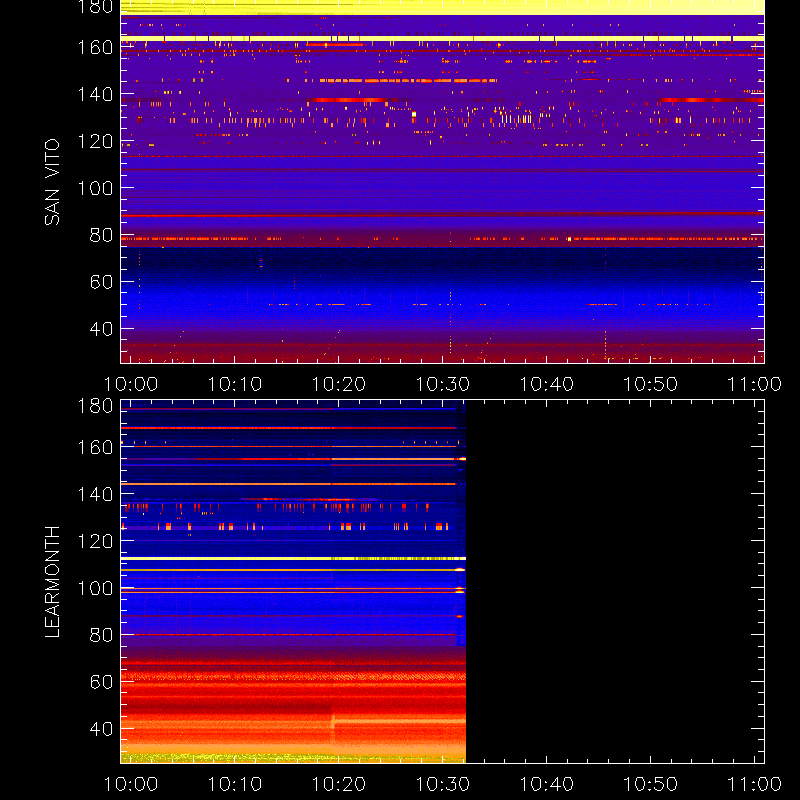Select the 160 frequency label on San Vito plot
Viewport: 800px width, 800px height.
click(95, 47)
